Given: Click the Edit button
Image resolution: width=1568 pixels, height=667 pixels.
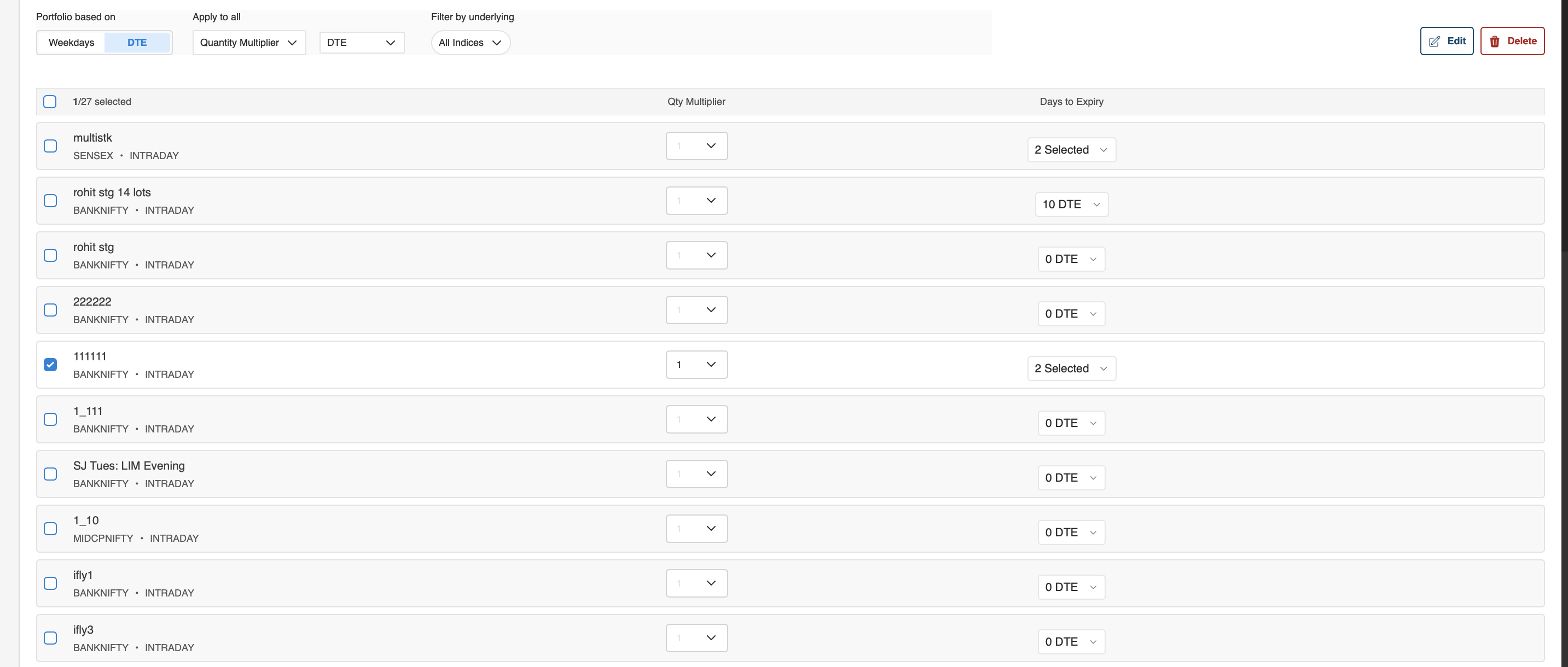Looking at the screenshot, I should click(x=1446, y=41).
